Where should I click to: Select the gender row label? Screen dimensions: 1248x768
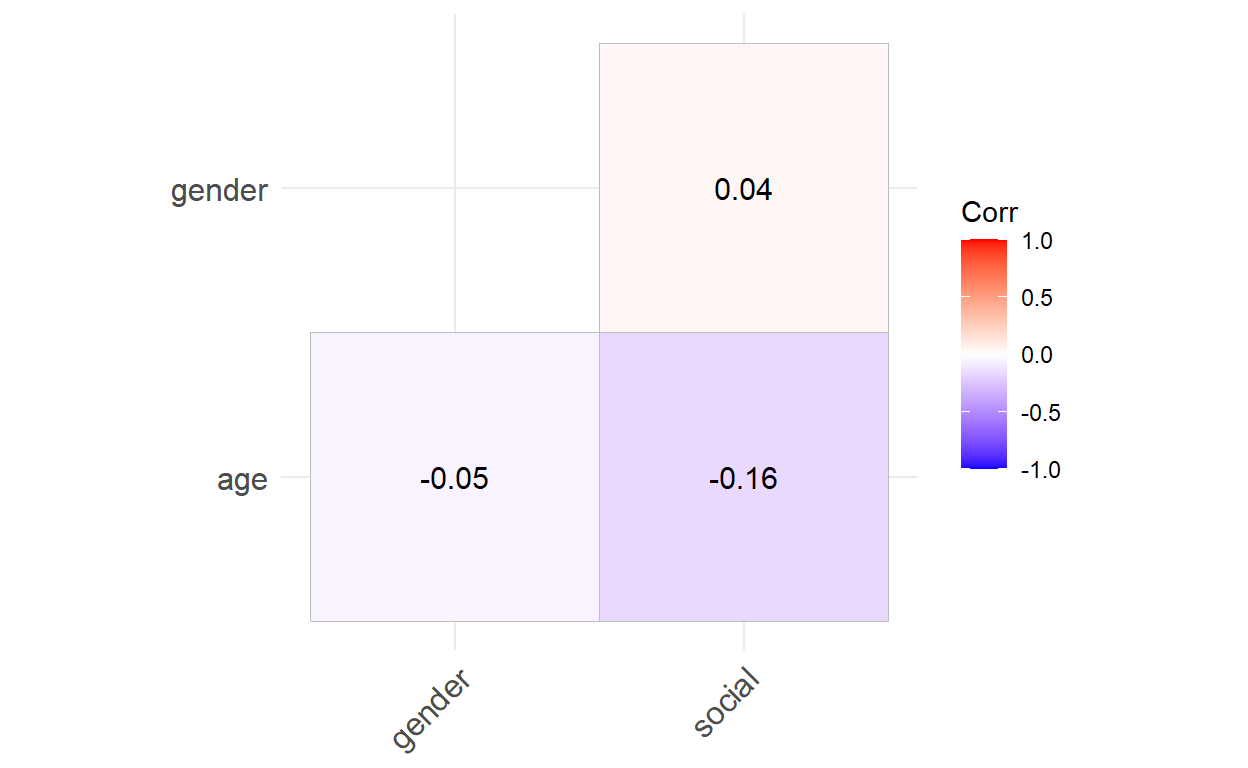coord(219,190)
